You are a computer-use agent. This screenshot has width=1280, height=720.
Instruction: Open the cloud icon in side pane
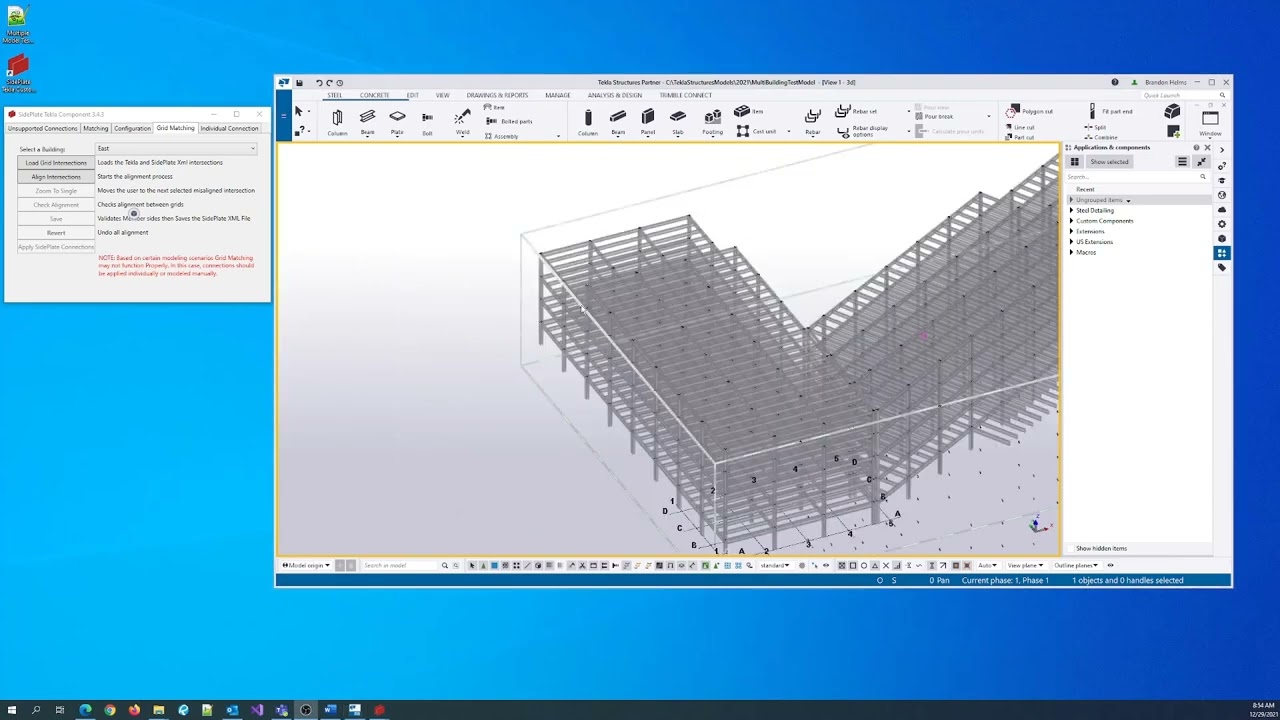[1222, 210]
